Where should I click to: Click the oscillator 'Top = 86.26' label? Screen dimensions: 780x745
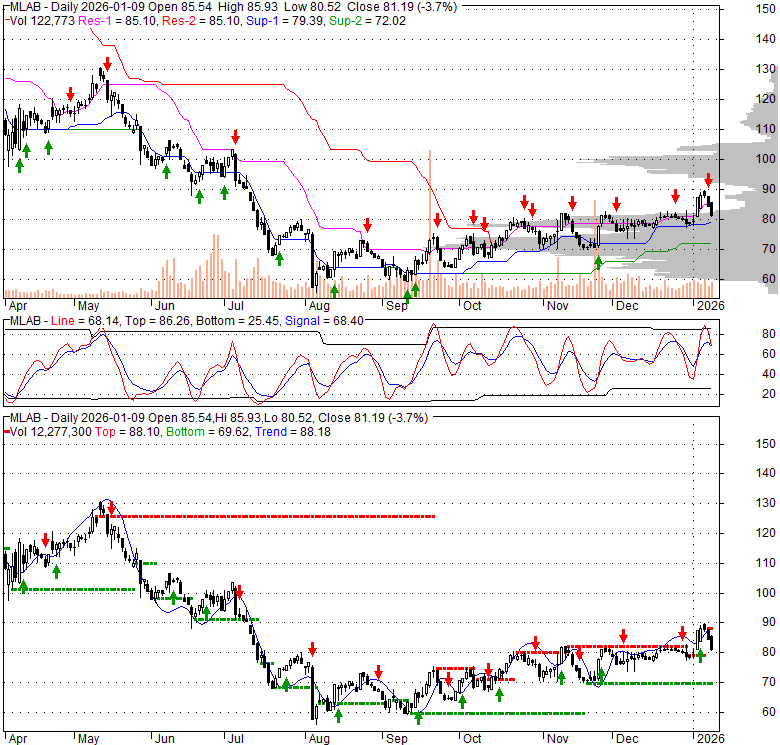click(158, 321)
